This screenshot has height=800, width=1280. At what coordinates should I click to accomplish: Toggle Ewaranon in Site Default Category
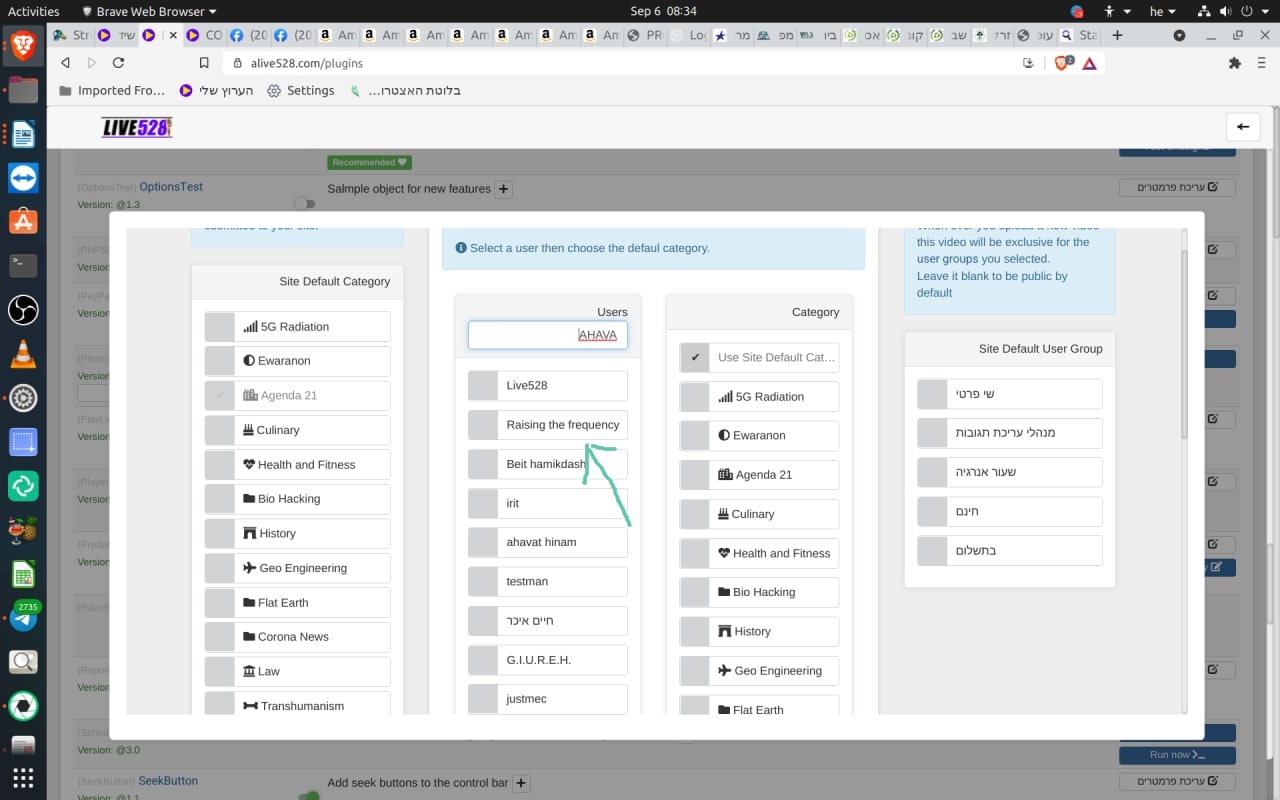219,360
